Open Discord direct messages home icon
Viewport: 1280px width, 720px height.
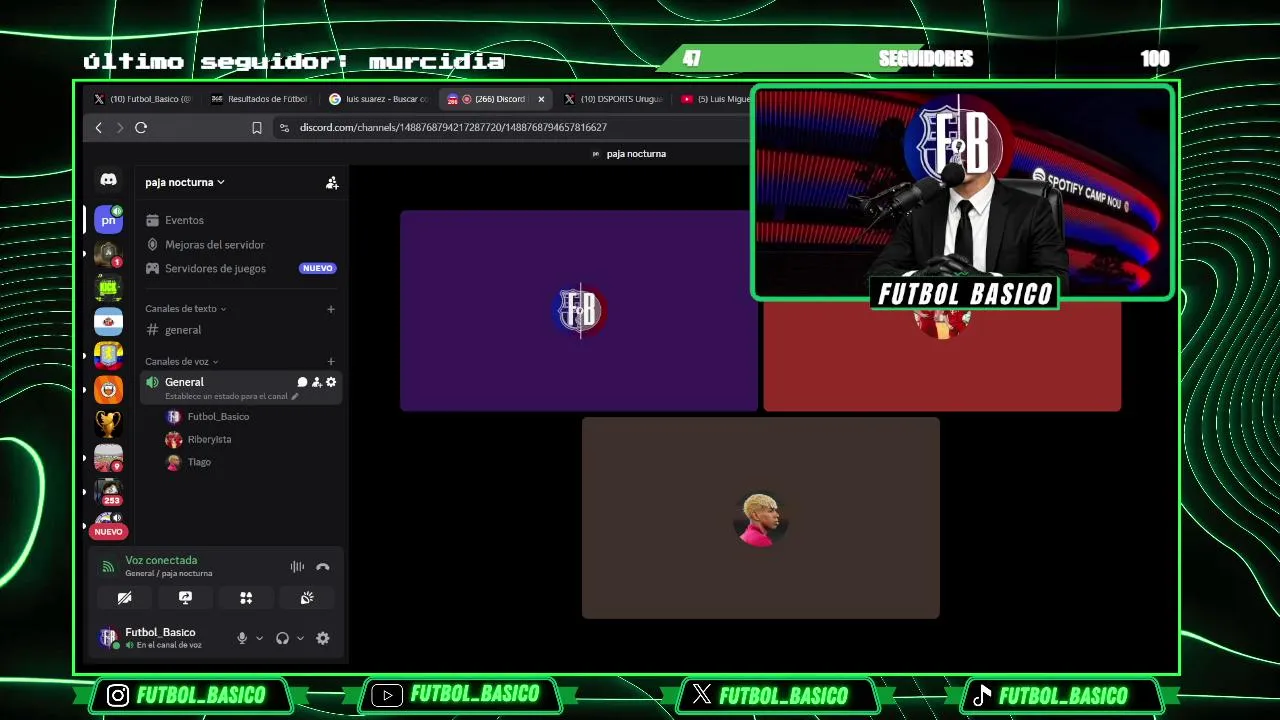pos(108,180)
